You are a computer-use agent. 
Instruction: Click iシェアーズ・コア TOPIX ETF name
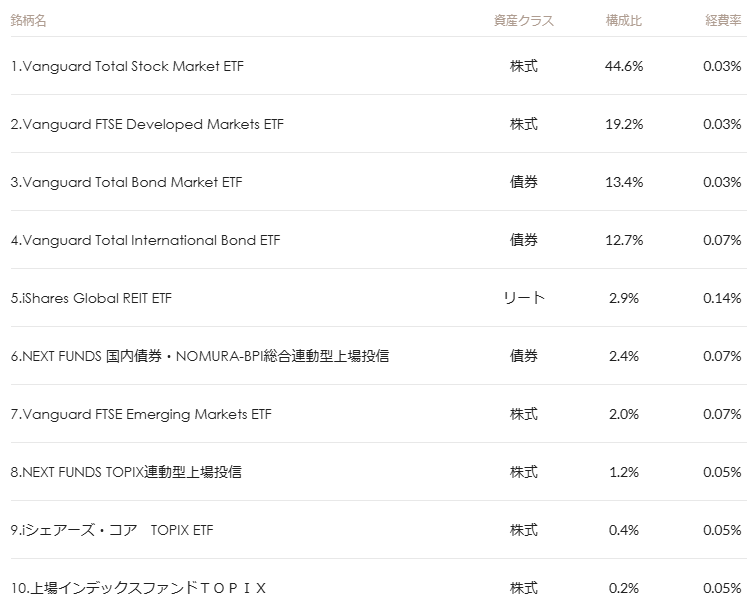112,531
